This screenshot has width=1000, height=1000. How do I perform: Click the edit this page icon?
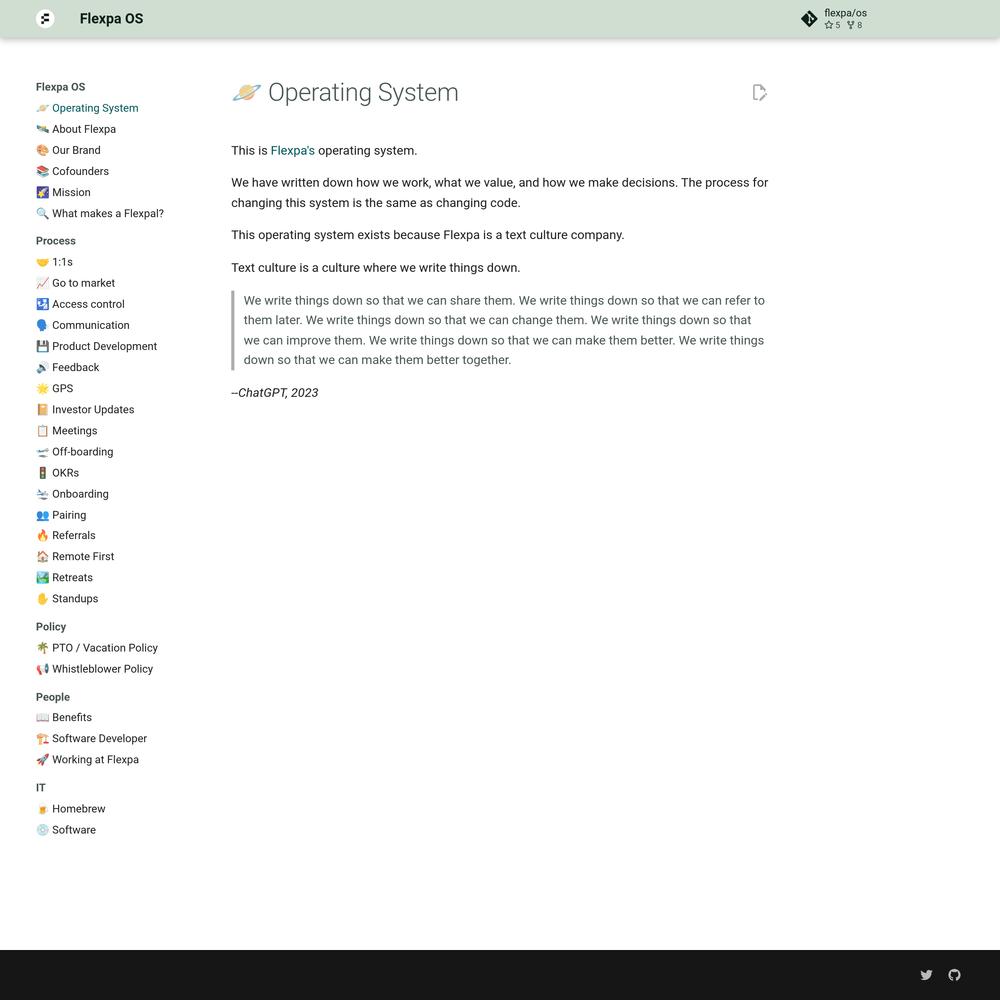[759, 92]
